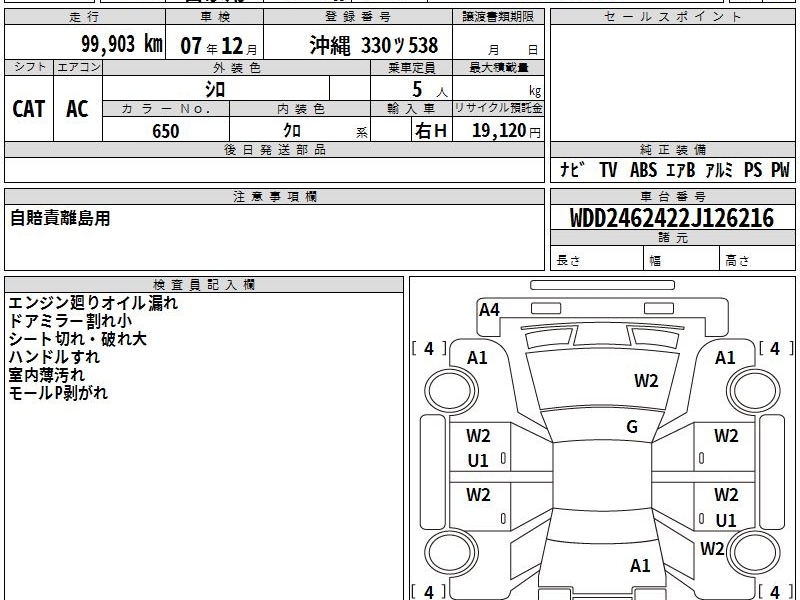Click the A4 mark on the front bumper

tap(489, 310)
